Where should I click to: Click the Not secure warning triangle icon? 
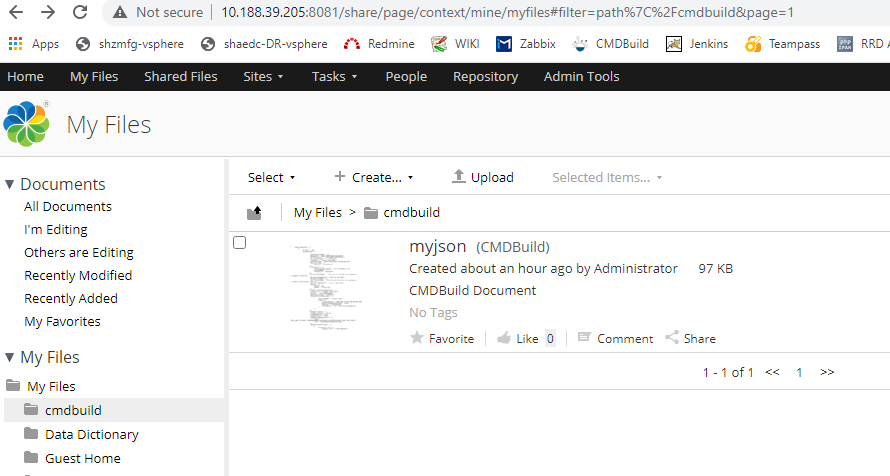(x=120, y=12)
